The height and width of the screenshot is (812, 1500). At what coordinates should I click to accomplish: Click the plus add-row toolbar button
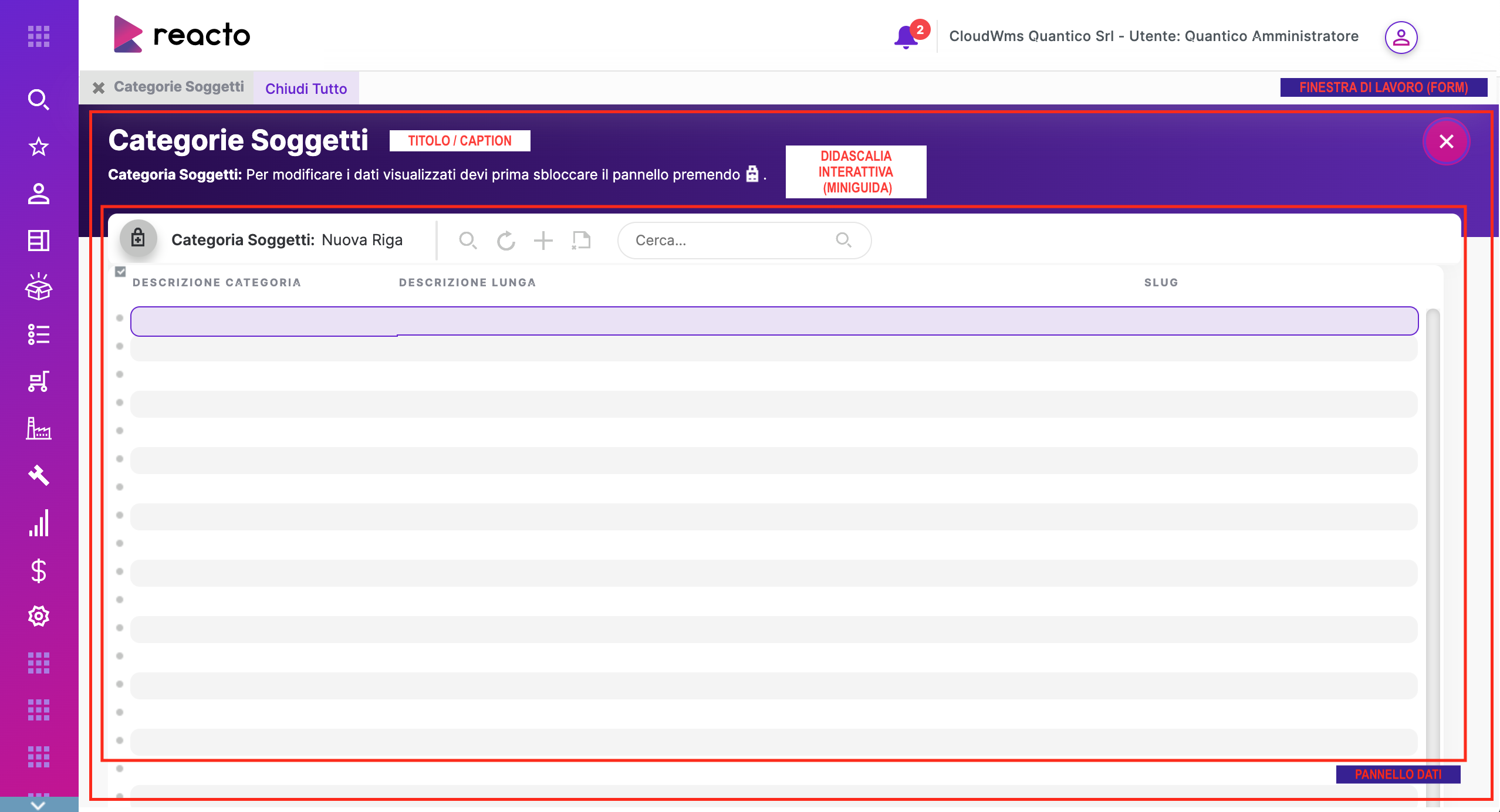(x=543, y=241)
